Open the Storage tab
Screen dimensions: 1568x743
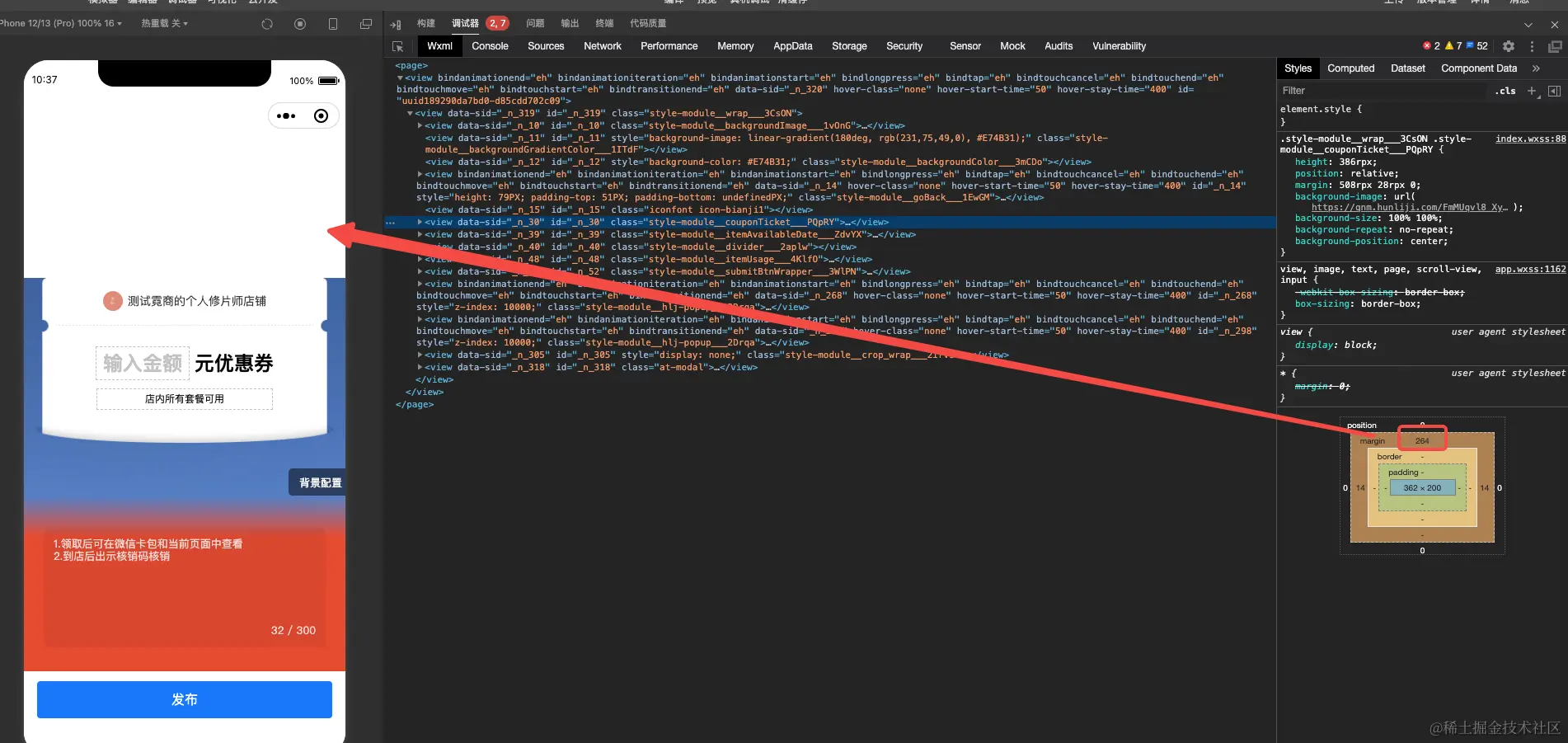click(x=849, y=46)
